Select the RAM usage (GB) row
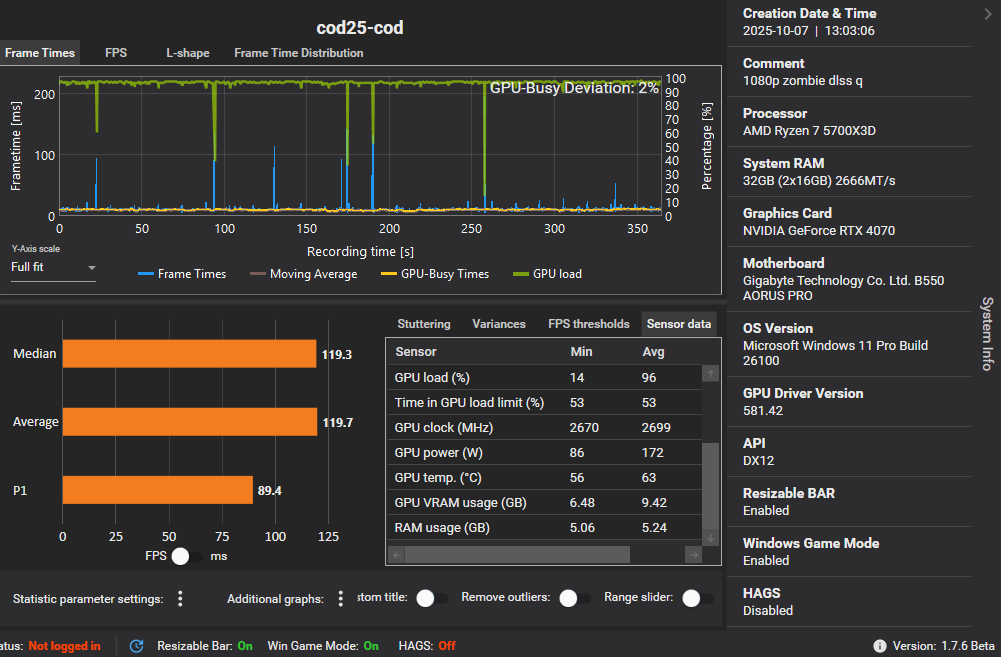The height and width of the screenshot is (657, 1001). click(545, 527)
